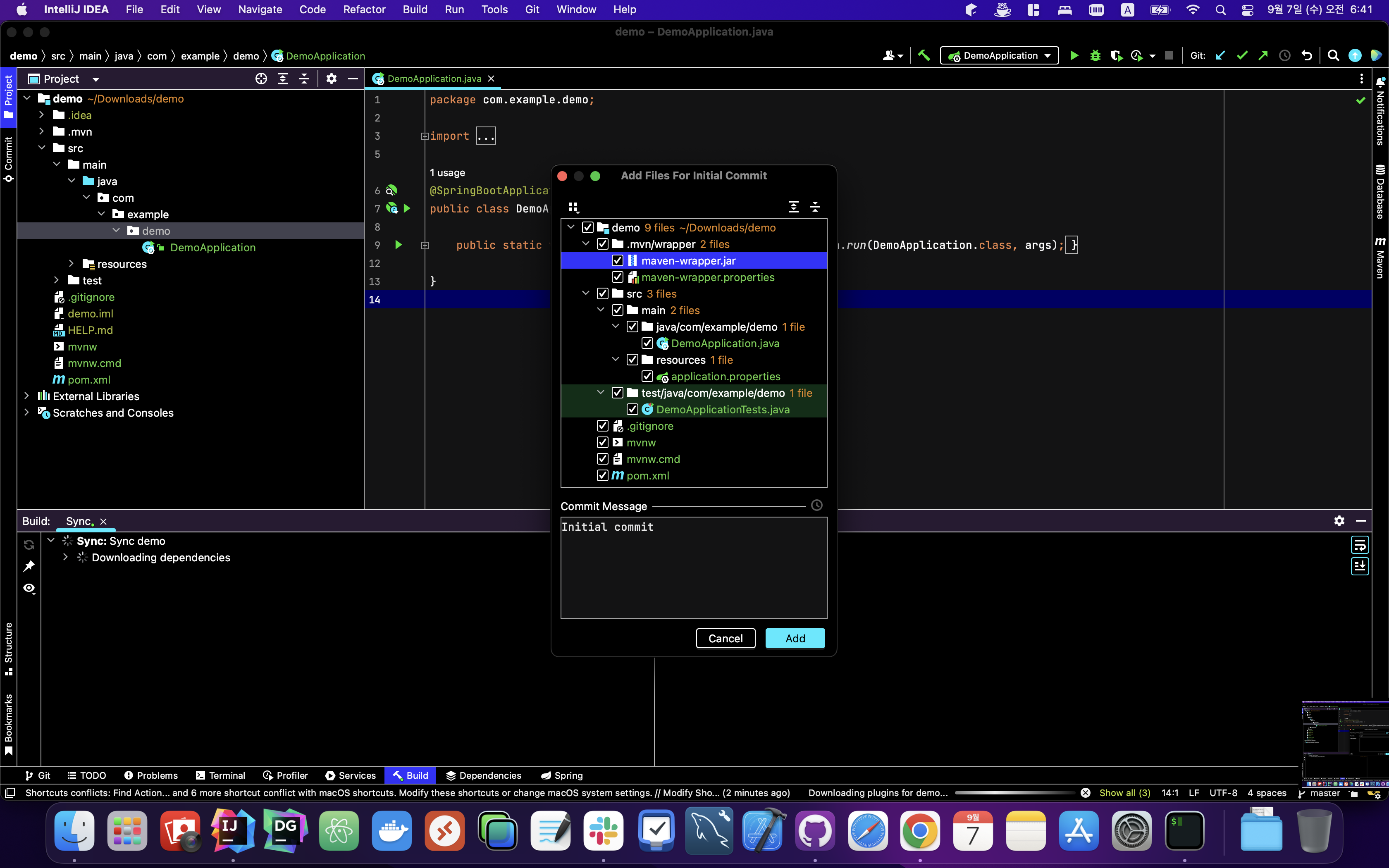Switch to Terminal tool window tab
Screen dimensions: 1389x868
click(x=220, y=775)
